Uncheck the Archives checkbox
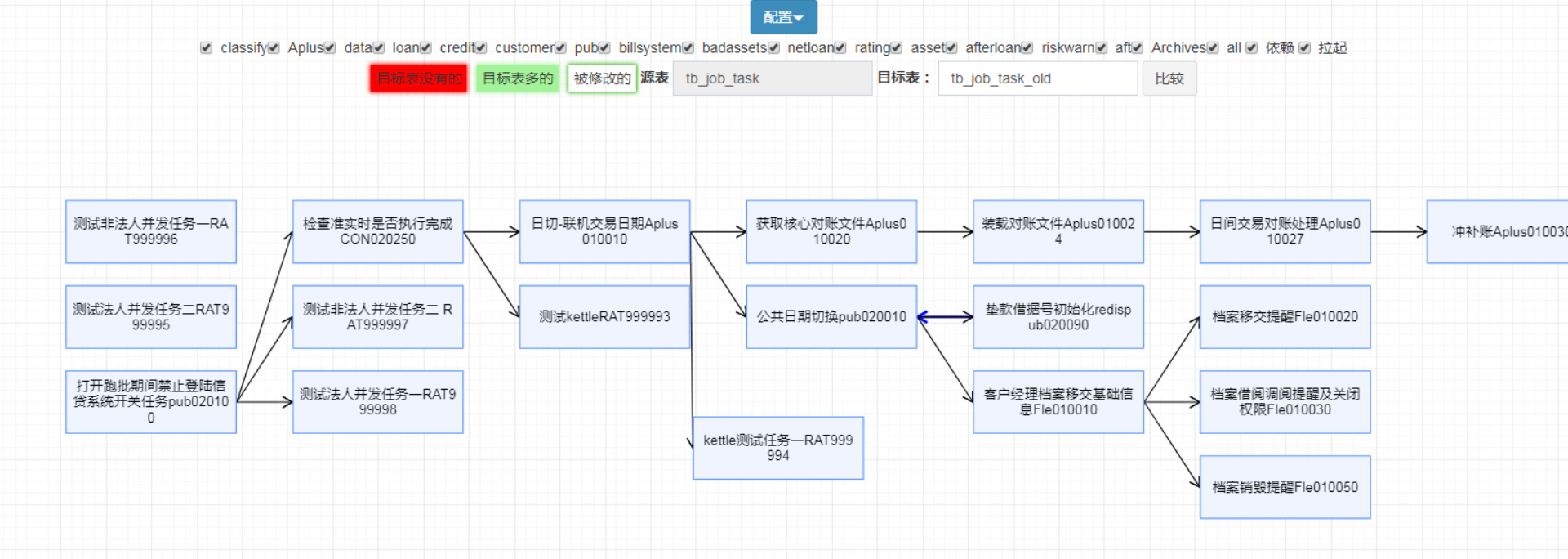 point(1138,48)
